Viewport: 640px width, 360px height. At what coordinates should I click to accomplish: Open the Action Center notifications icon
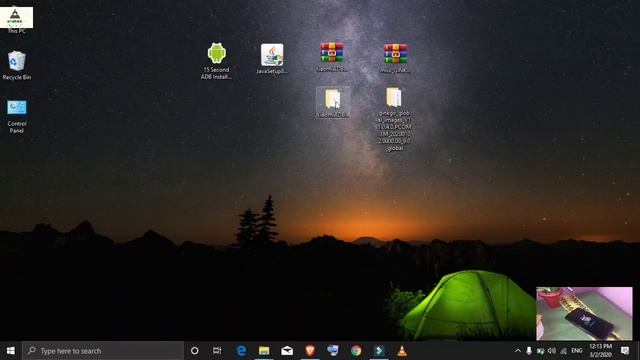625,351
